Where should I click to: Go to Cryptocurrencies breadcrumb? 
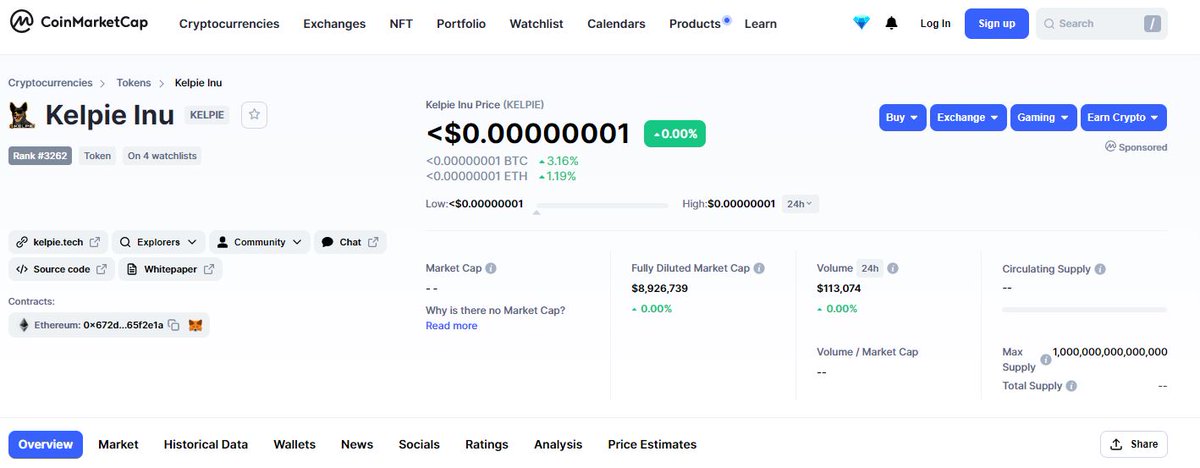click(50, 83)
